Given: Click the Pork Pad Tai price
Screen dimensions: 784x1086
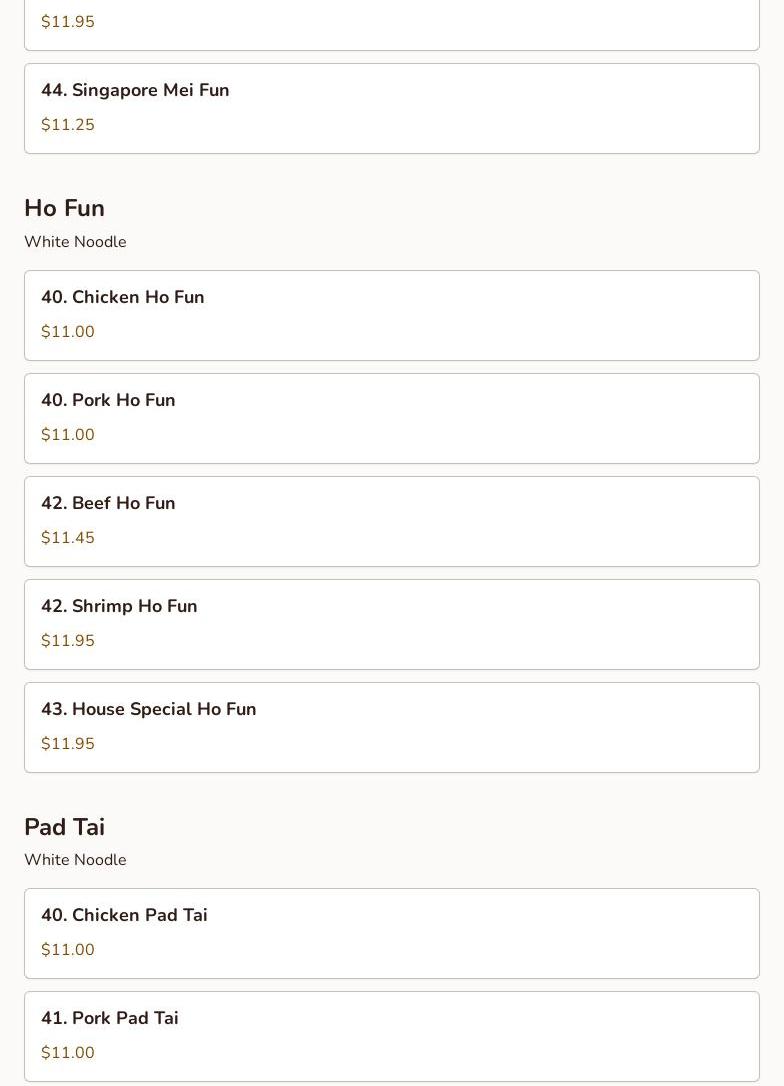Looking at the screenshot, I should [x=68, y=1053].
